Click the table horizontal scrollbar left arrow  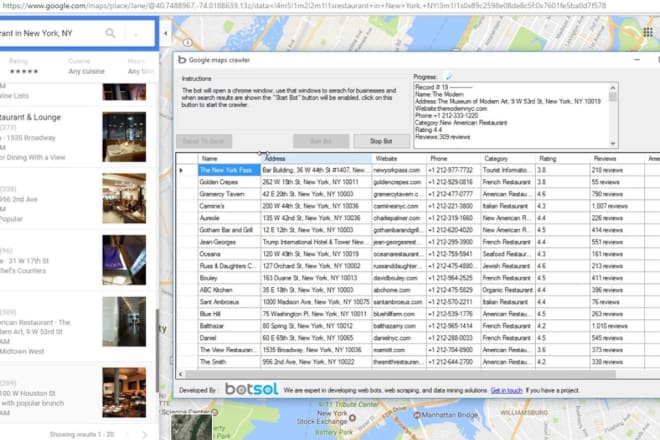point(181,374)
